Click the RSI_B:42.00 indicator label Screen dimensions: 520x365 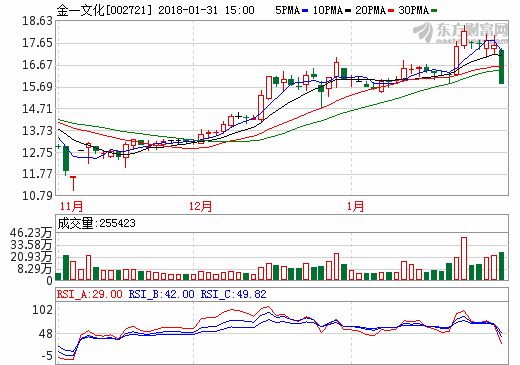coord(161,294)
